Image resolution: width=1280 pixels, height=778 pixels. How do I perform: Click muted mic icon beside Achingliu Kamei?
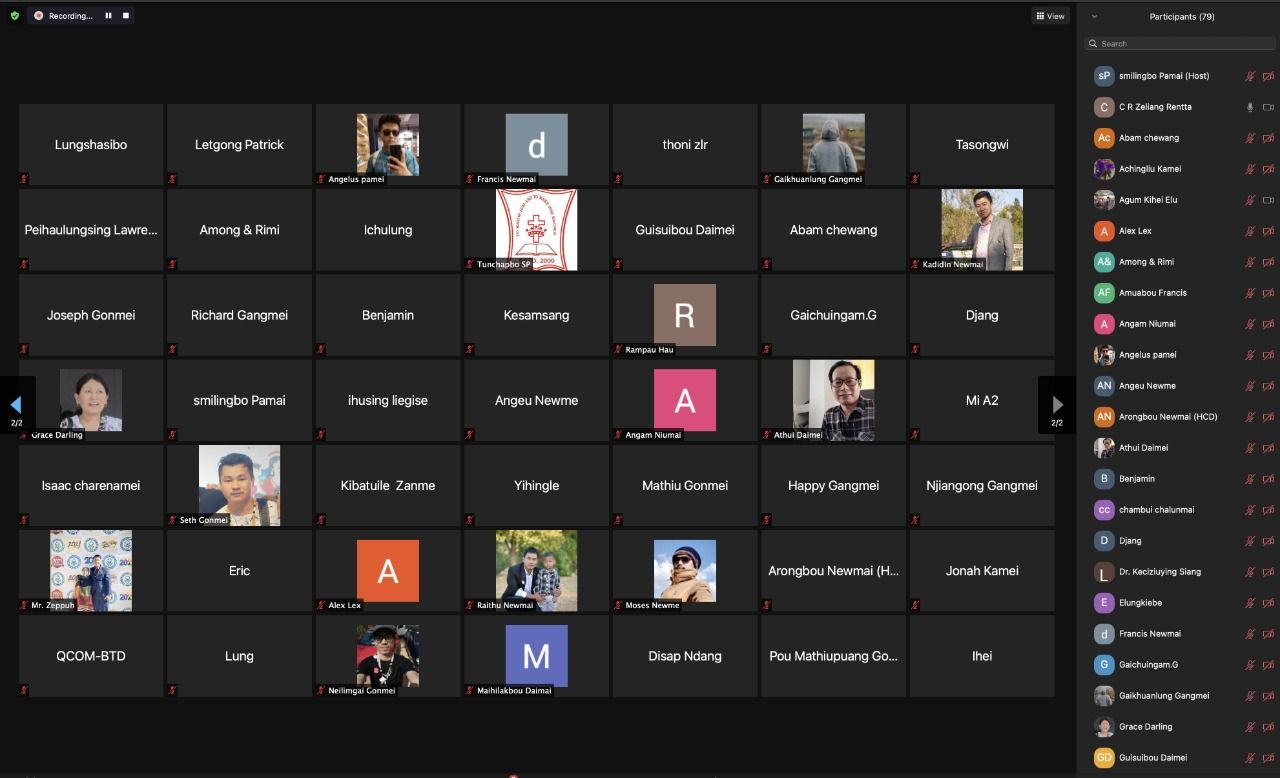(1249, 169)
